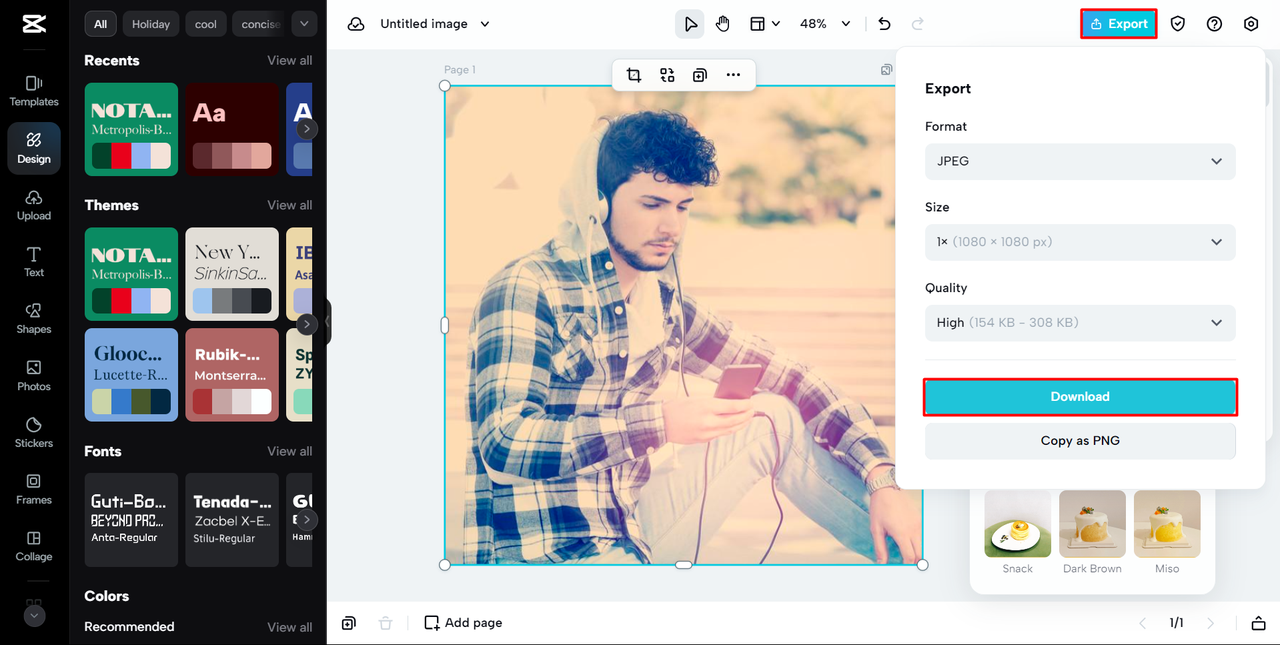Click the duplicate icon in floating toolbar

click(700, 75)
